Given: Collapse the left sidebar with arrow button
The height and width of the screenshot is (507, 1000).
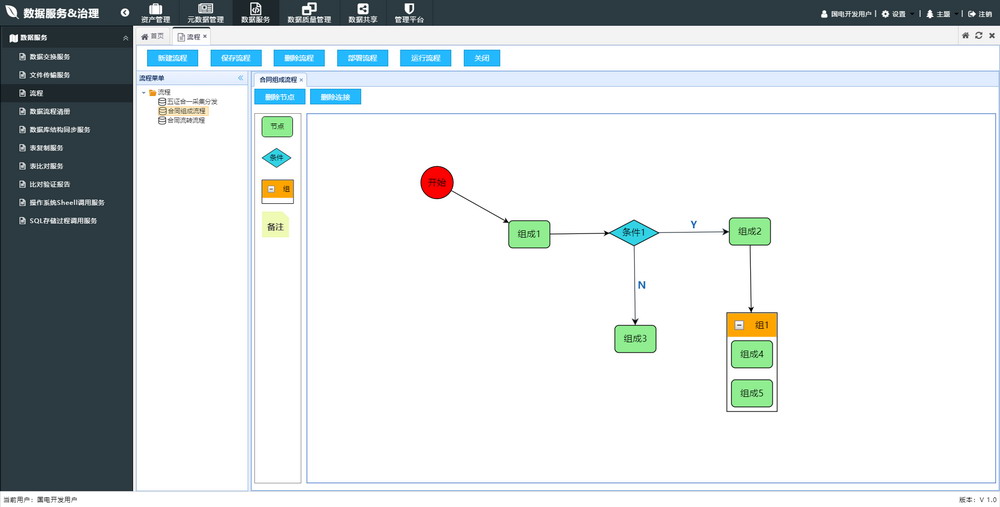Looking at the screenshot, I should point(125,13).
